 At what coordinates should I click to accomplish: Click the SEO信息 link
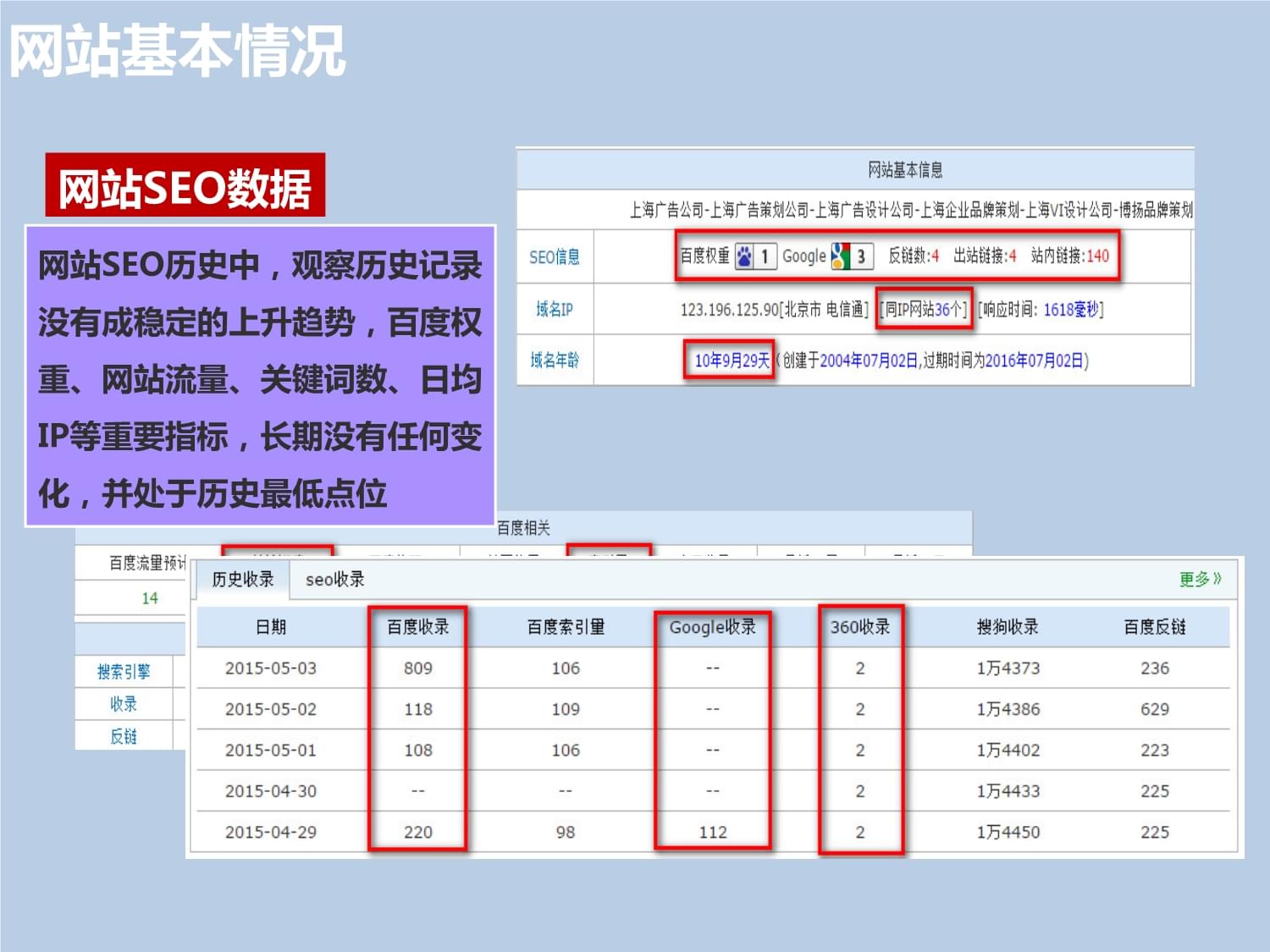(555, 257)
